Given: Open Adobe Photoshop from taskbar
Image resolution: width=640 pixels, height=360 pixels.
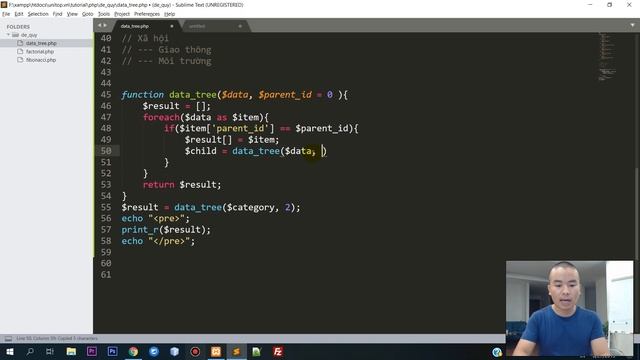Looking at the screenshot, I should click(112, 351).
